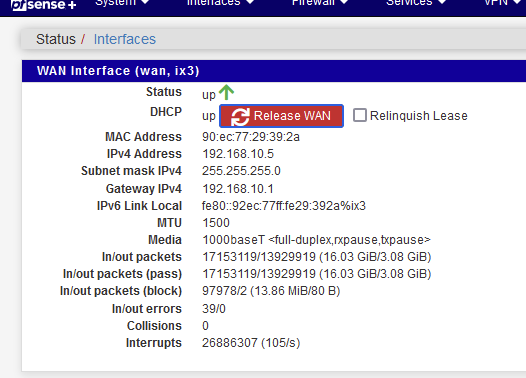
Task: Open the Firewall dropdown menu
Action: click(x=320, y=3)
